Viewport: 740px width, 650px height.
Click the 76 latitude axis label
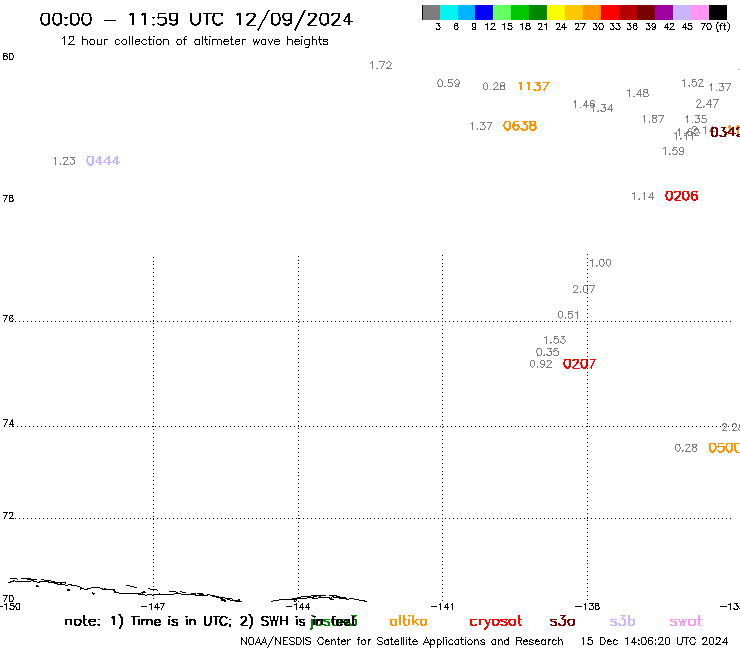pos(8,319)
